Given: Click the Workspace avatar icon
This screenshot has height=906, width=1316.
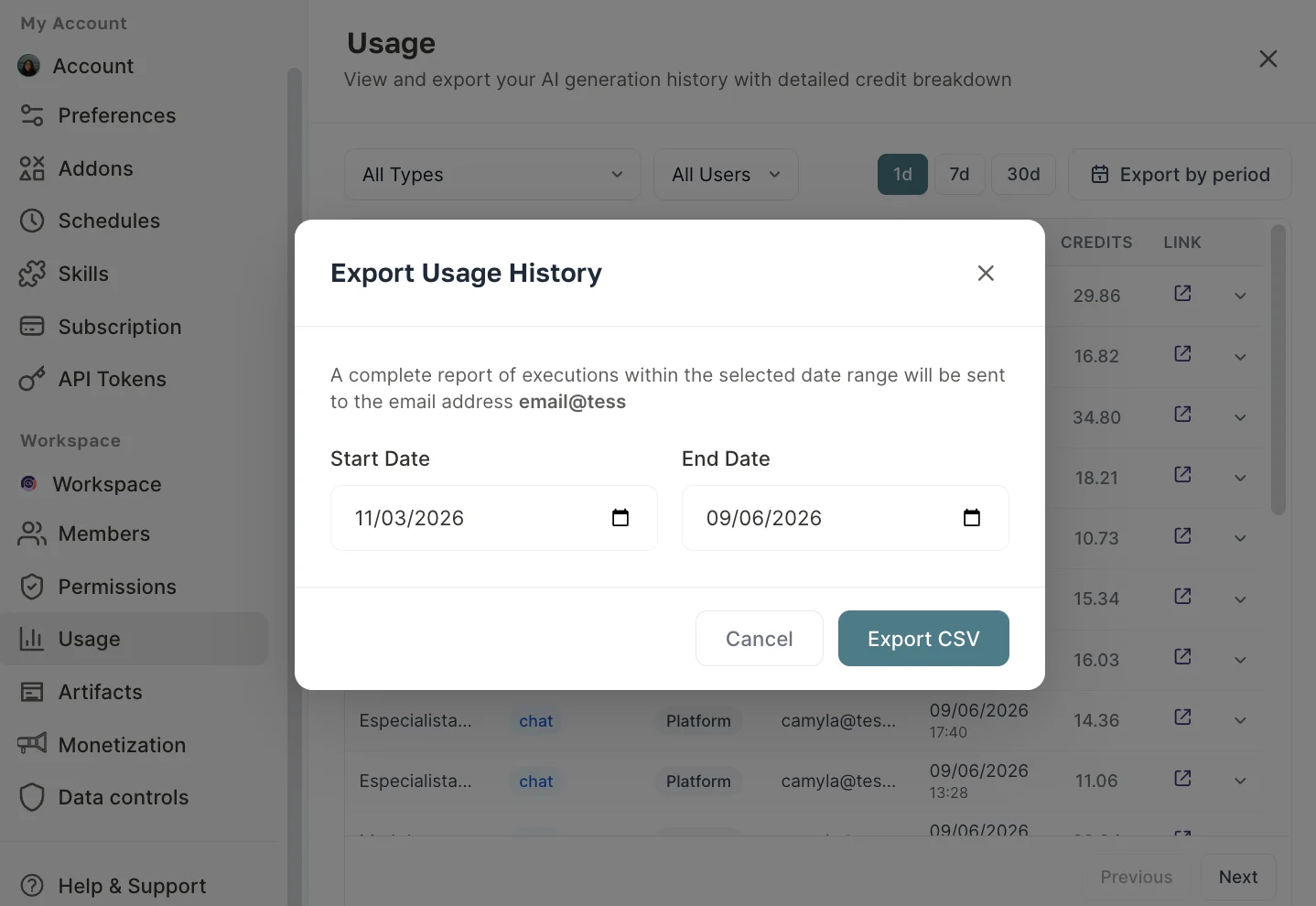Looking at the screenshot, I should [29, 483].
